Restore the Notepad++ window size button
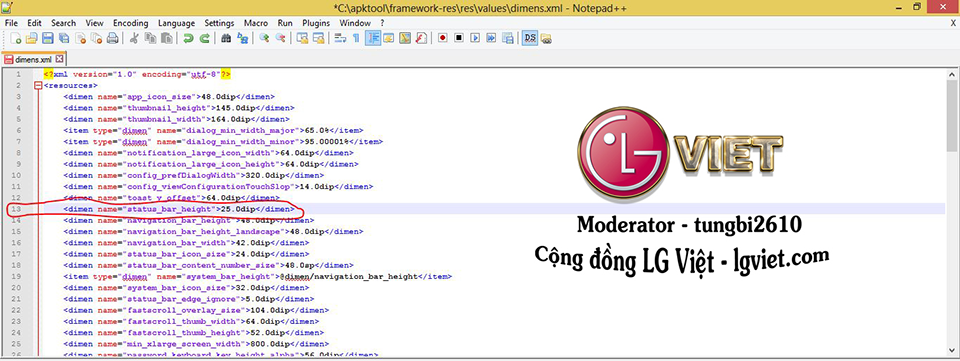The image size is (960, 361). tap(916, 7)
